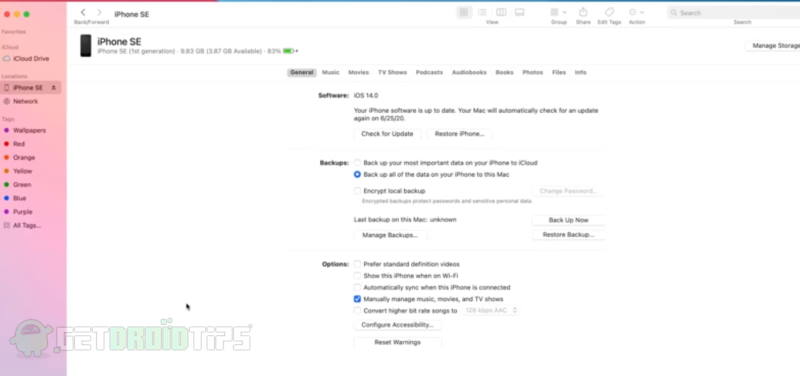This screenshot has width=800, height=376.
Task: Open the Action dropdown menu
Action: (x=637, y=12)
